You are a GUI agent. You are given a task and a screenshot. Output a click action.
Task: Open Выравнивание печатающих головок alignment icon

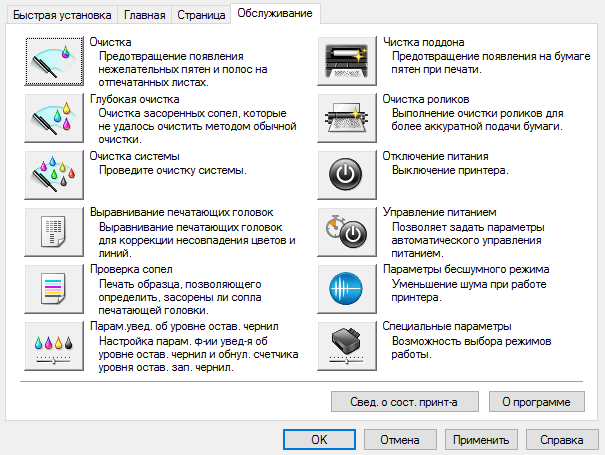coord(54,232)
